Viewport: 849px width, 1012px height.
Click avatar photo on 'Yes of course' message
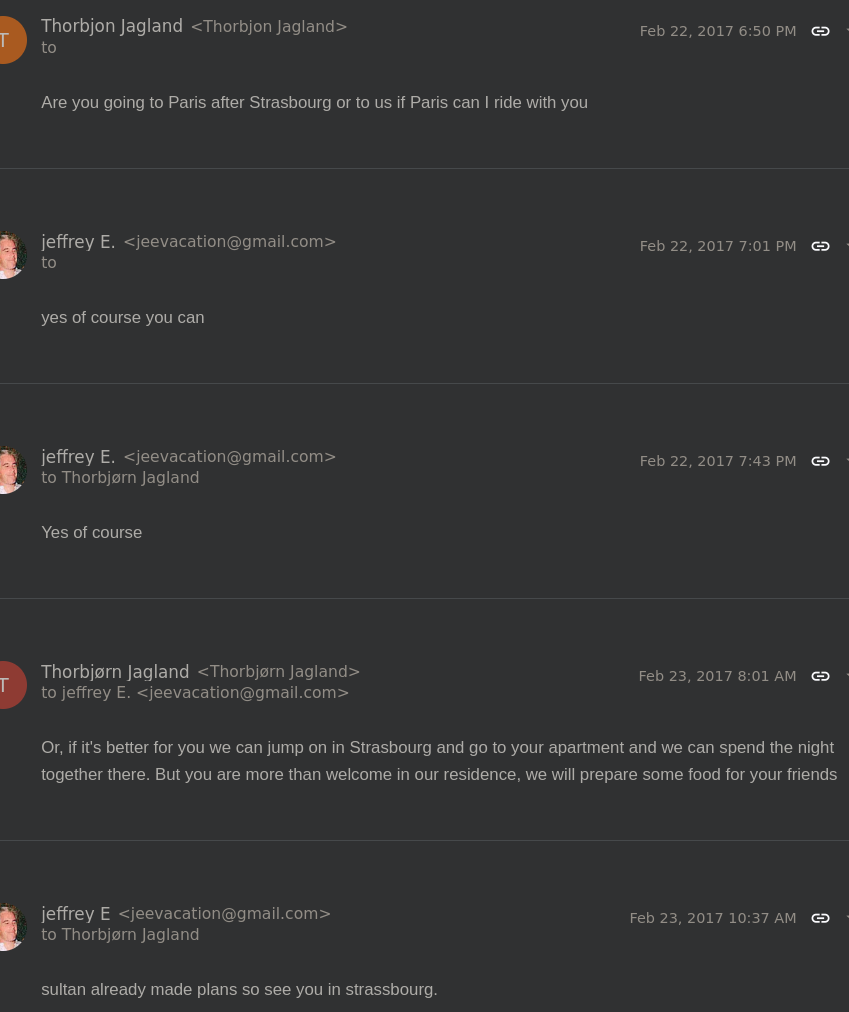(x=10, y=470)
